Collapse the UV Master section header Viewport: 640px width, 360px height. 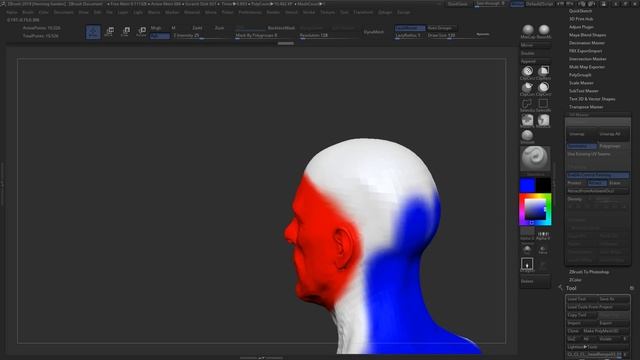[x=579, y=115]
